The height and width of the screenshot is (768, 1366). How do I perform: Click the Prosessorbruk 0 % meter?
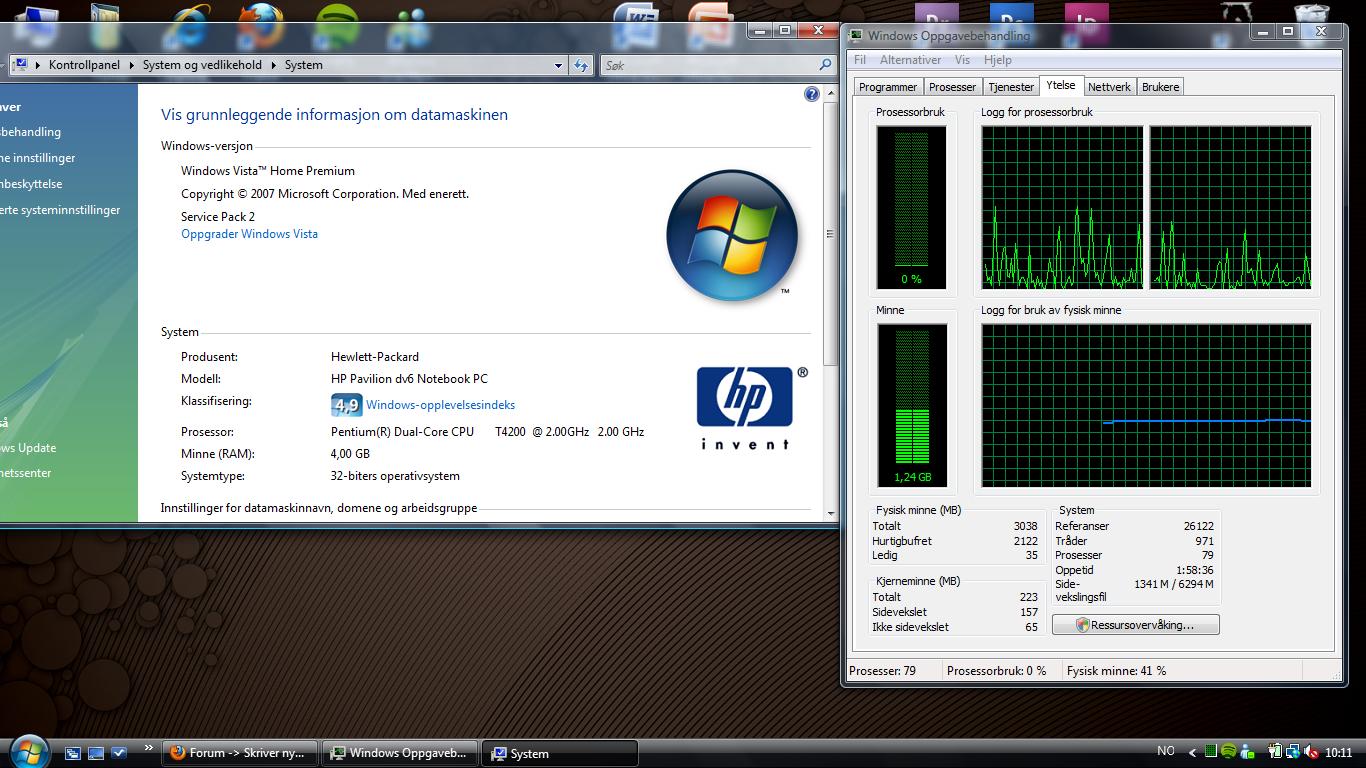(x=911, y=207)
